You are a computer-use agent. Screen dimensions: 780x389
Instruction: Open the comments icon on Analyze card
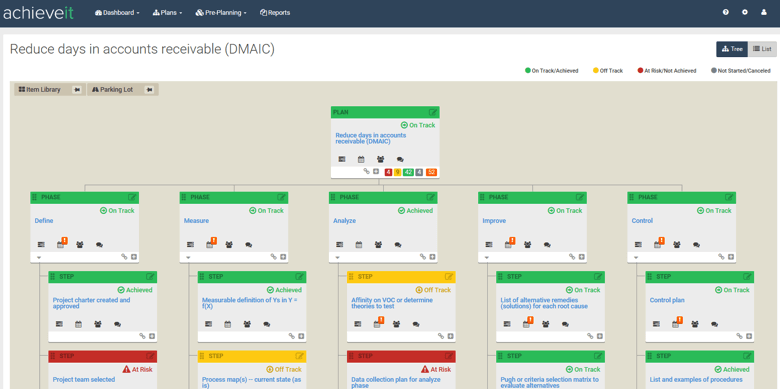[x=397, y=245]
